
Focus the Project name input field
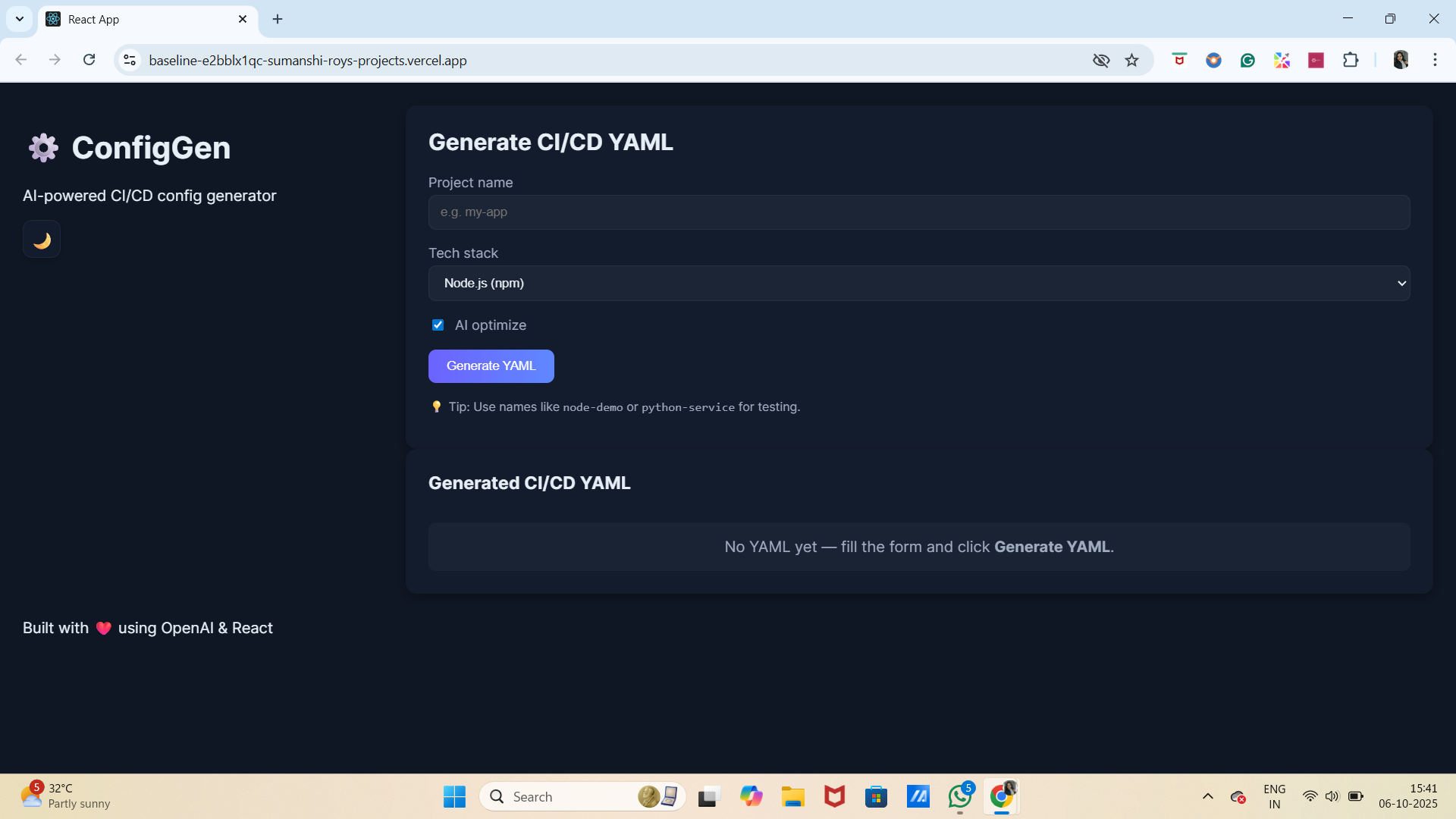(x=918, y=212)
